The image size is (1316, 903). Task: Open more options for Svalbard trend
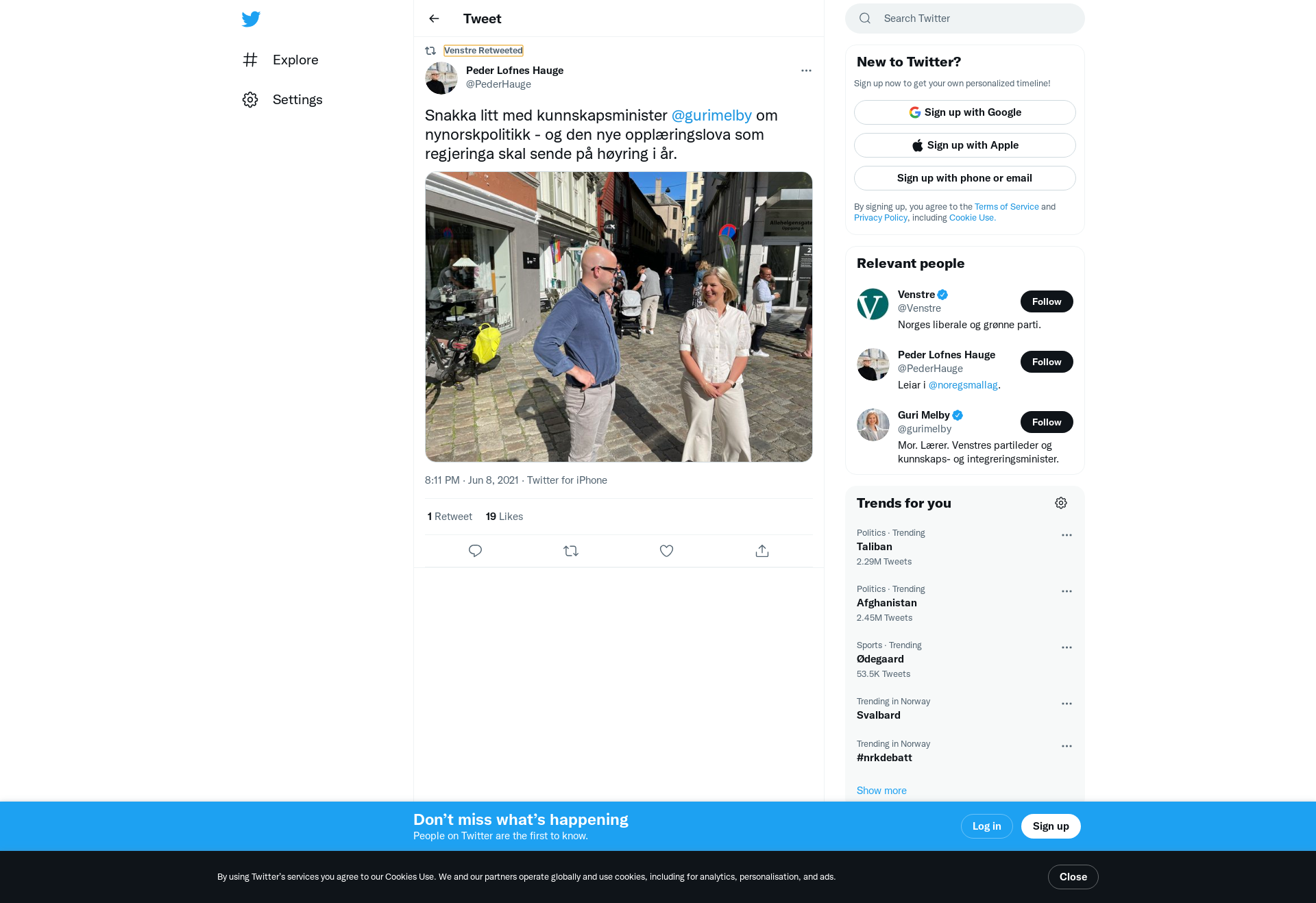coord(1067,704)
